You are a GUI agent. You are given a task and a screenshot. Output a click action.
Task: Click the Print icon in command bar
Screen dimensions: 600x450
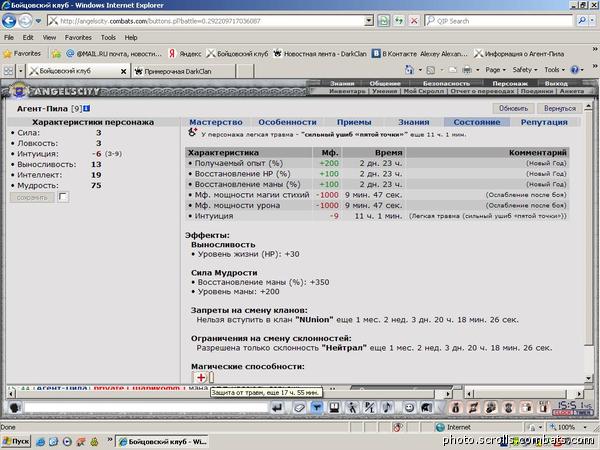coord(467,70)
